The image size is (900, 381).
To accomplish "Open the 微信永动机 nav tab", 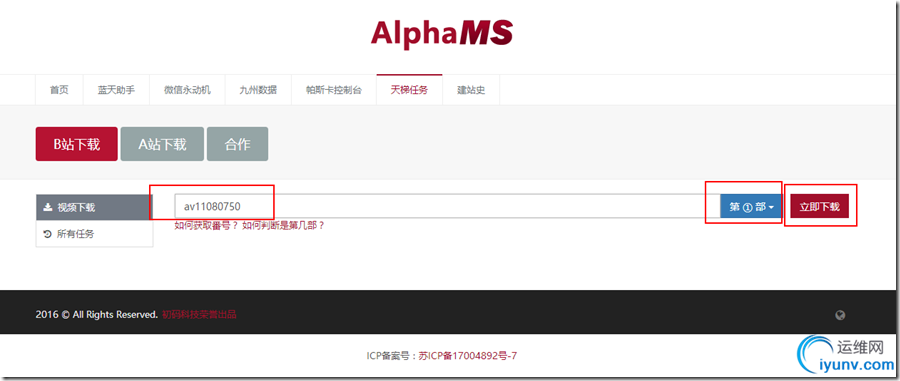I will click(187, 90).
